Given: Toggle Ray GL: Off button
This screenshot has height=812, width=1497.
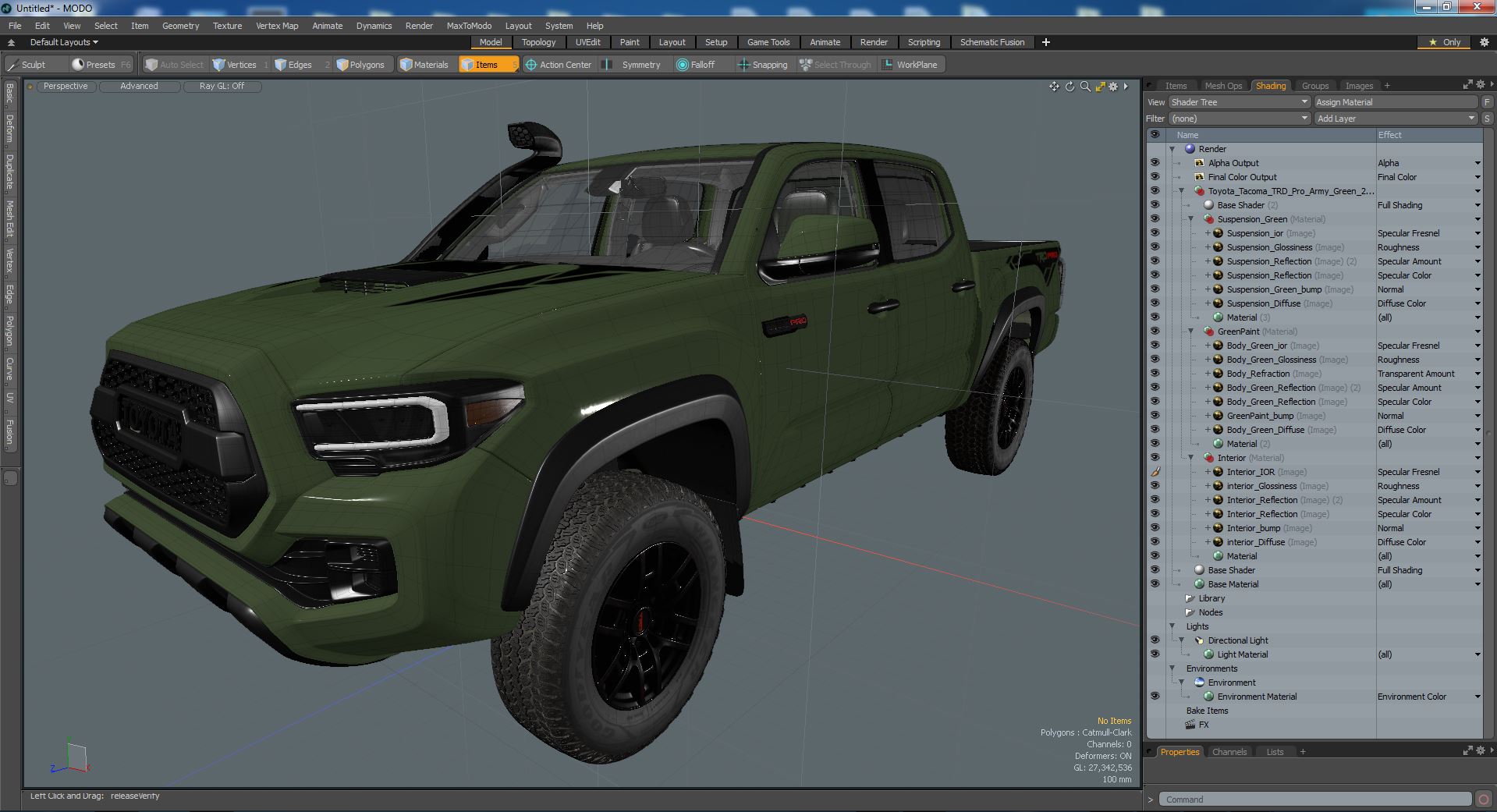Looking at the screenshot, I should pyautogui.click(x=222, y=87).
